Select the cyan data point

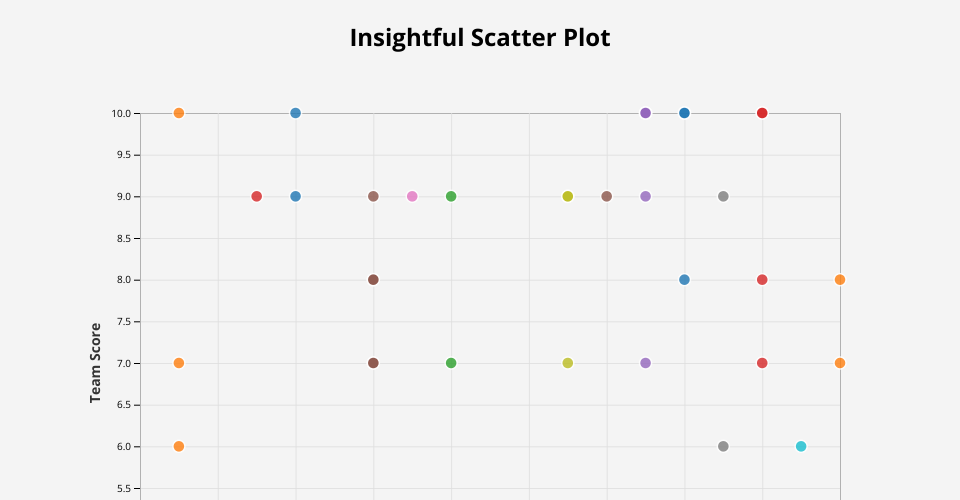point(801,446)
